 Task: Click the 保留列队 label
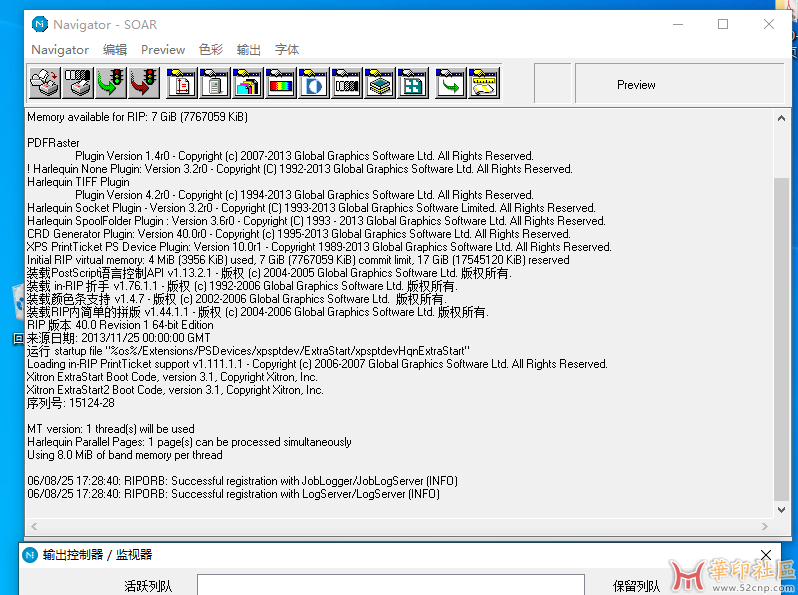(636, 586)
